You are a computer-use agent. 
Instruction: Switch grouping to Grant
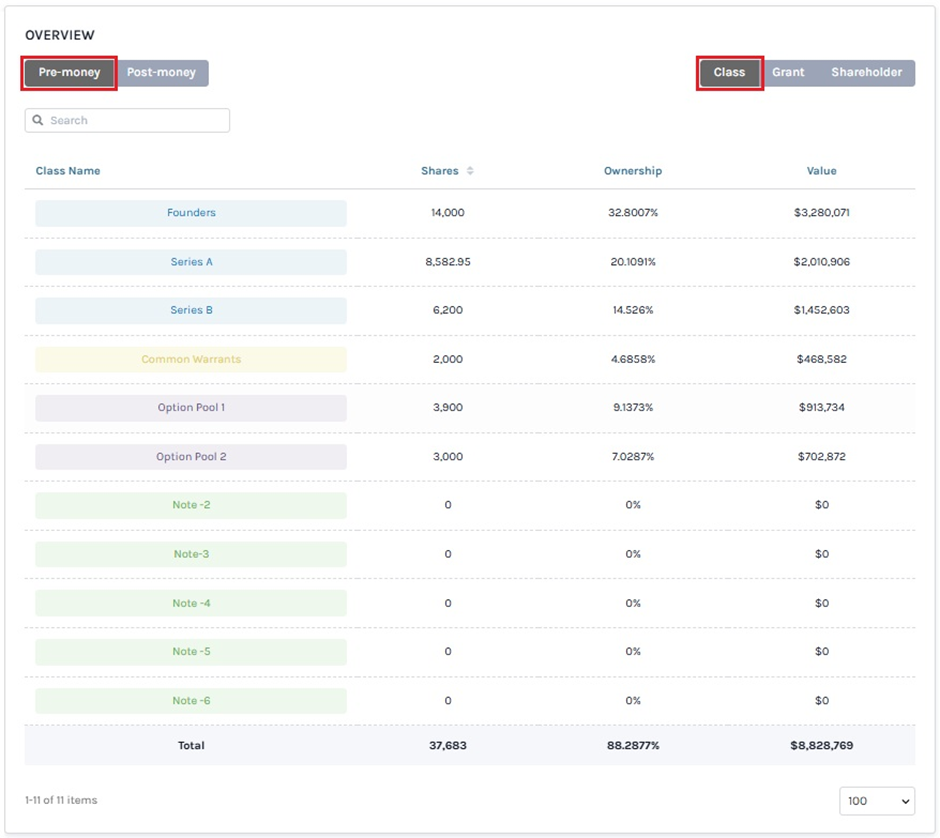(788, 73)
